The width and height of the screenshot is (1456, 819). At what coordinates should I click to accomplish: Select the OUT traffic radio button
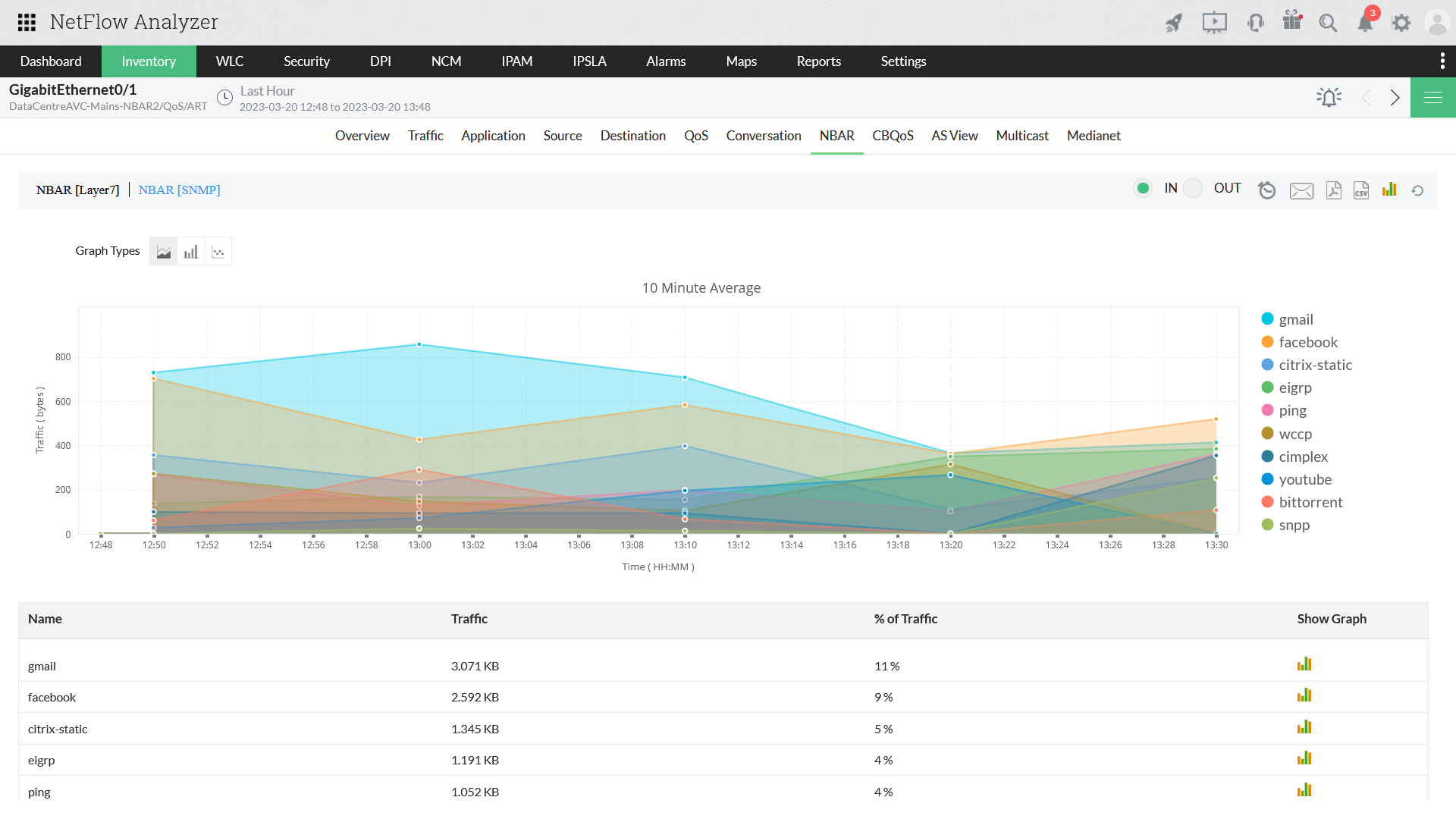point(1194,188)
